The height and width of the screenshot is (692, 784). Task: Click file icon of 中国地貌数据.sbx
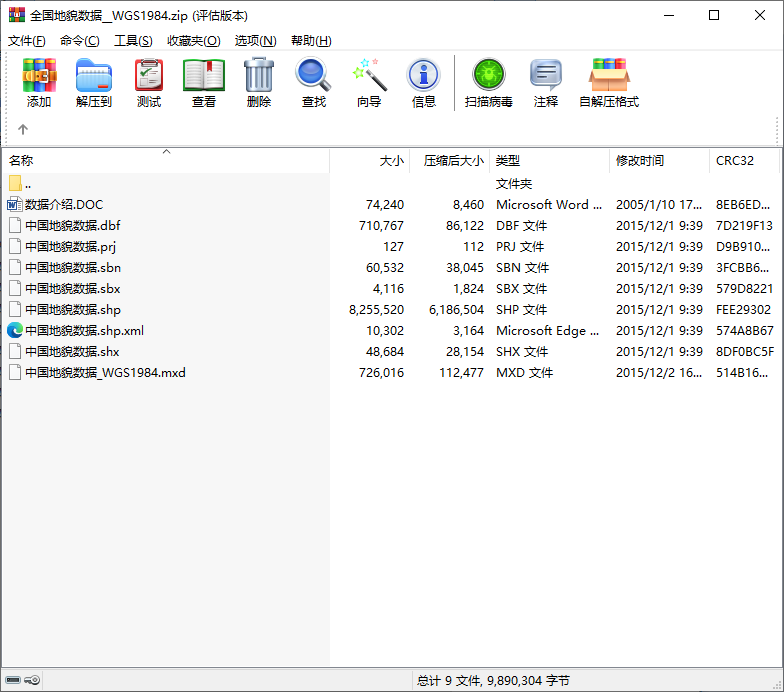[15, 288]
